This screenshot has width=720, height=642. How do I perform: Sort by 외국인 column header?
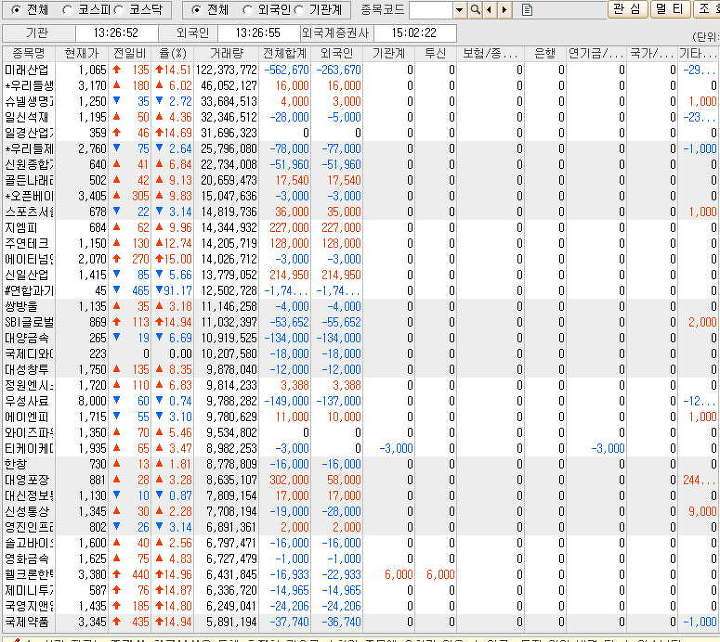coord(337,53)
